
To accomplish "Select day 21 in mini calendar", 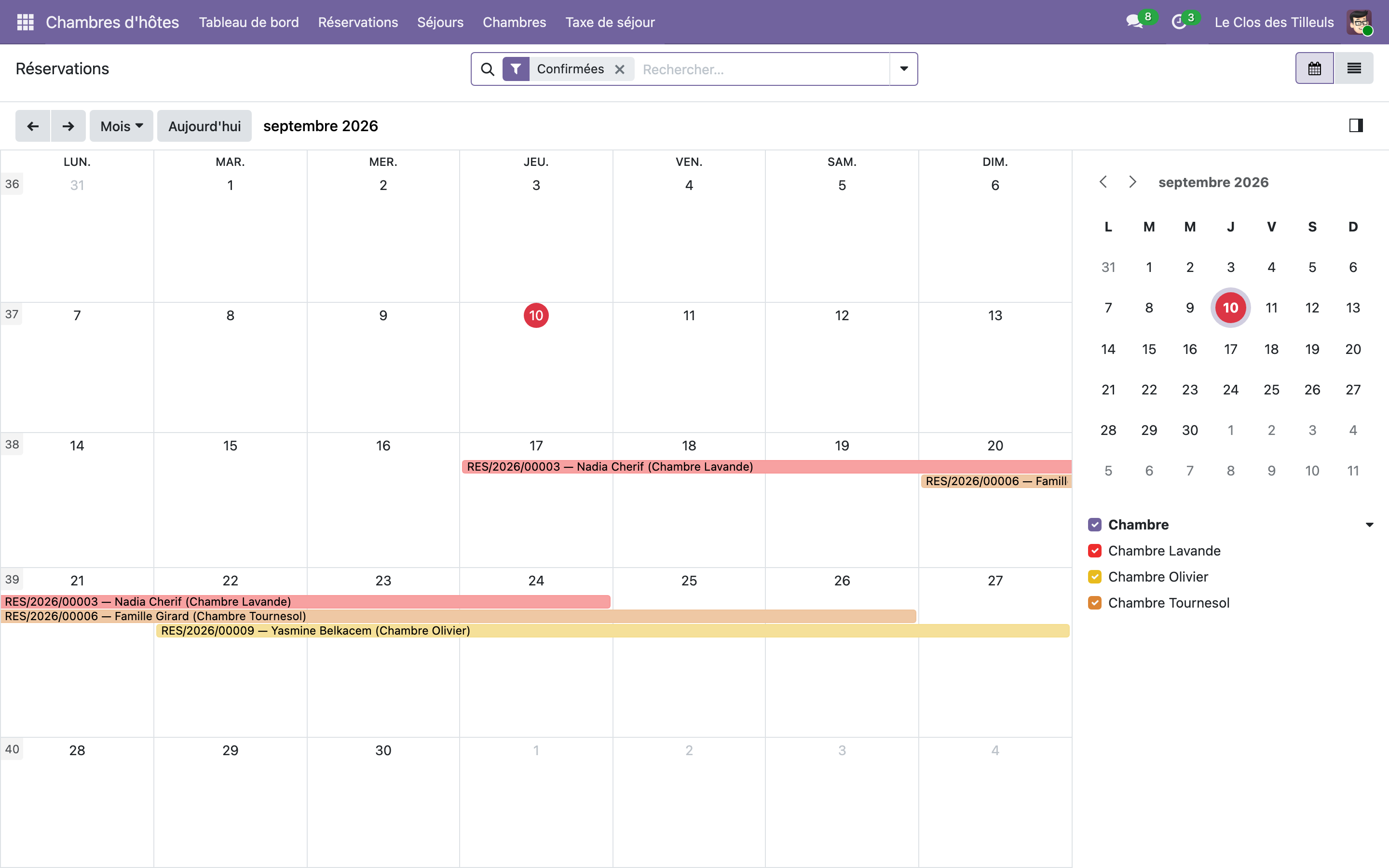I will [1108, 390].
